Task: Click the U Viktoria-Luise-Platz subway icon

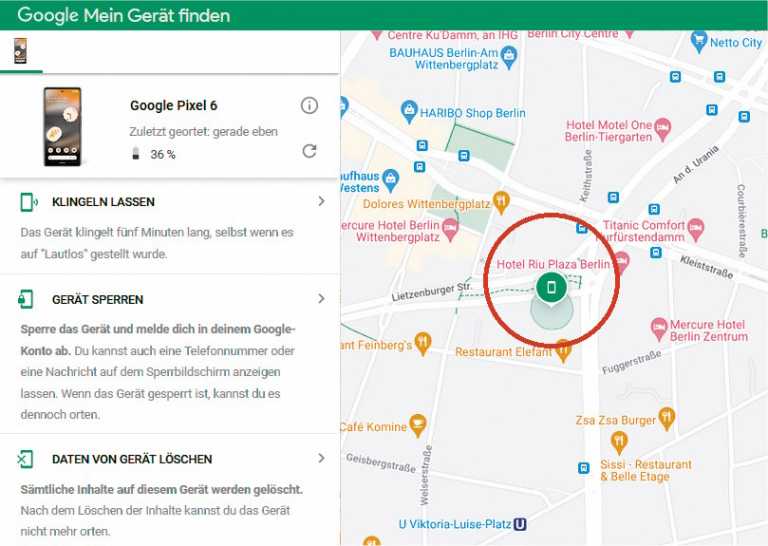Action: pos(520,524)
